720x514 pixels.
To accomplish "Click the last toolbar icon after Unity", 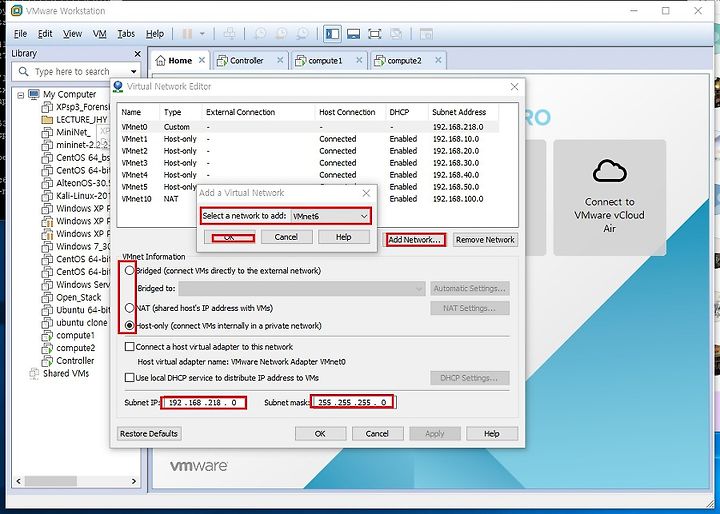I will click(x=426, y=34).
